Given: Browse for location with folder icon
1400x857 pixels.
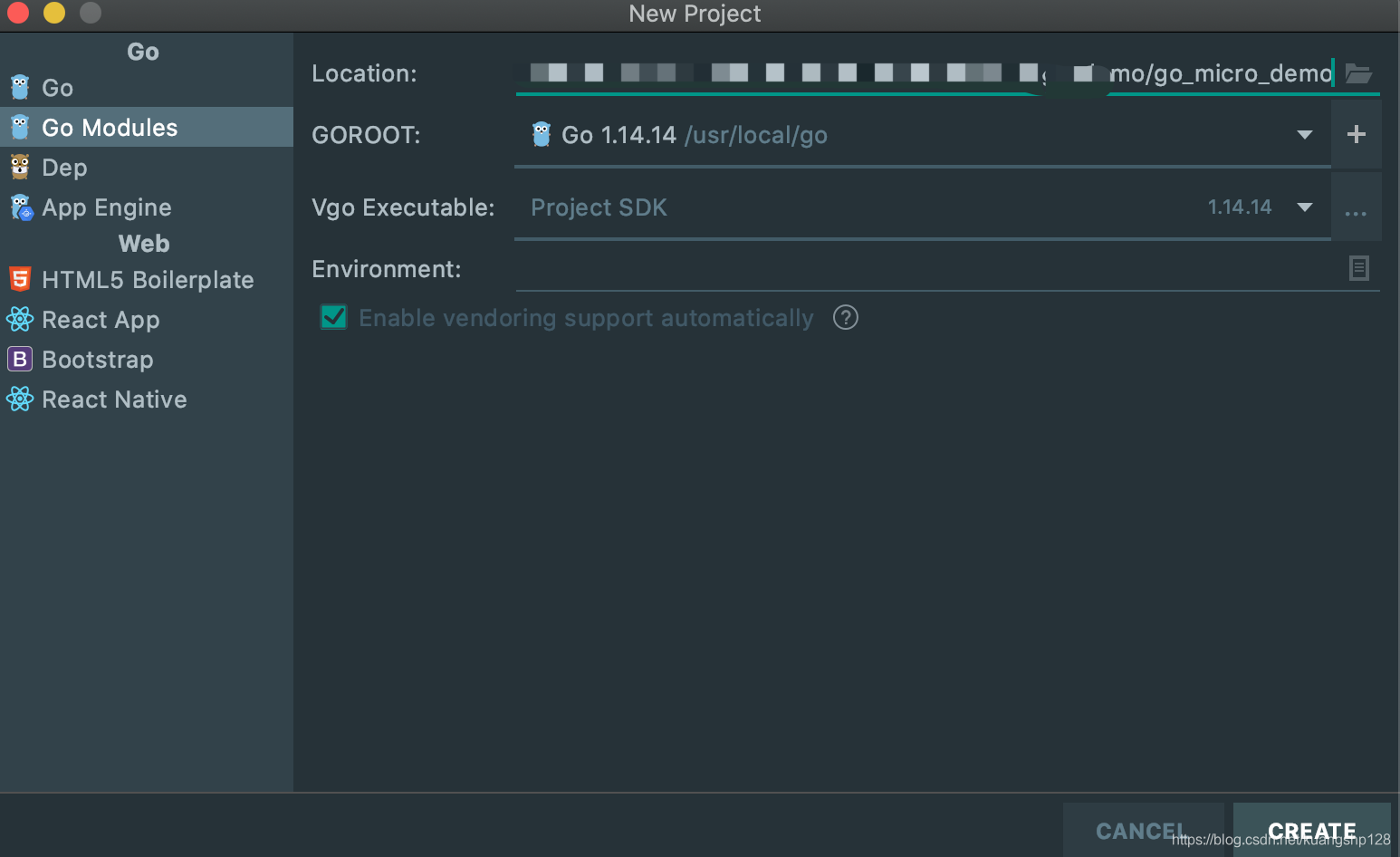Looking at the screenshot, I should point(1358,73).
